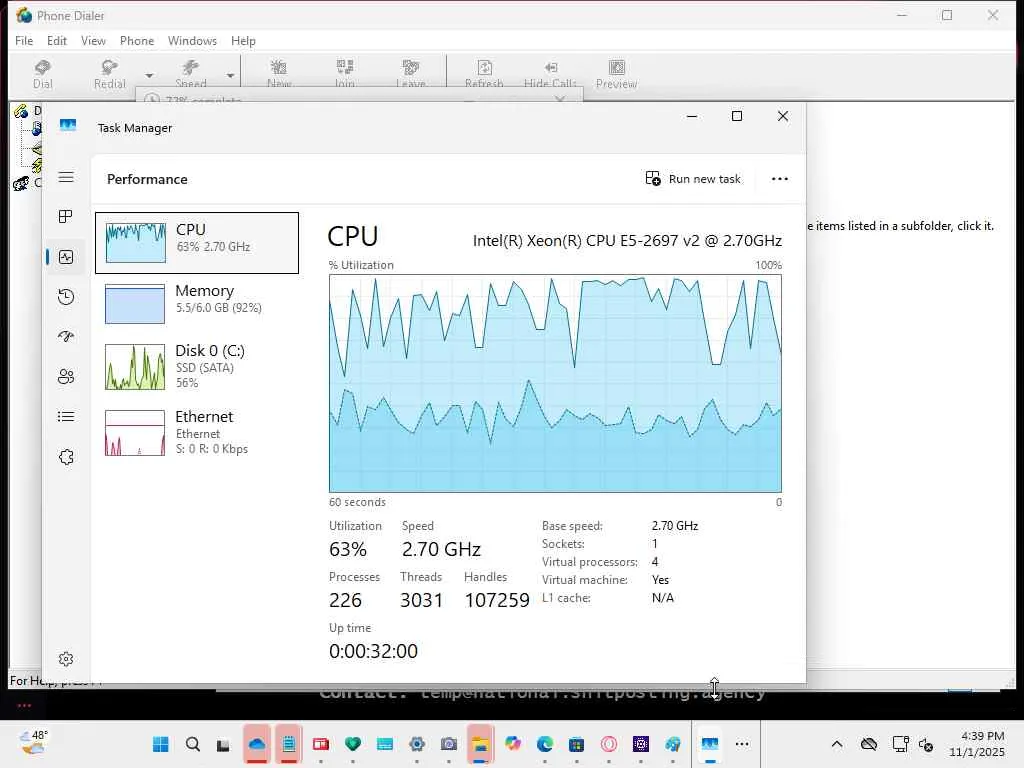
Task: Select the Disk 0 (C:) entry
Action: tap(197, 366)
